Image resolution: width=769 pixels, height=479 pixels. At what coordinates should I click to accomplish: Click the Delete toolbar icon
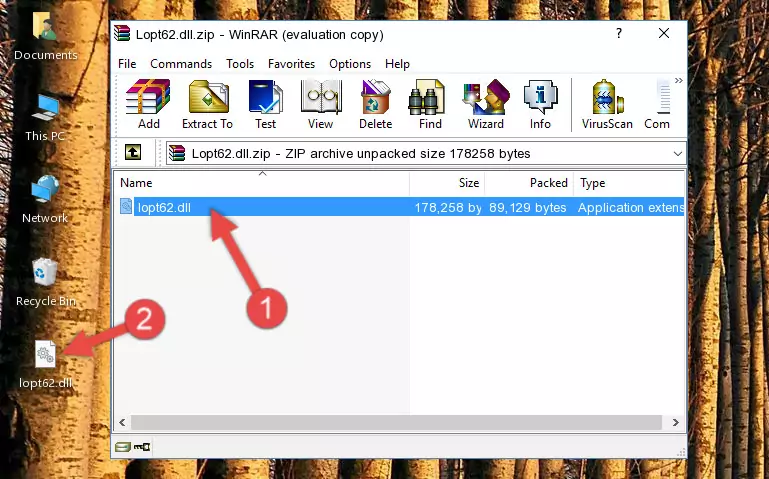(376, 104)
